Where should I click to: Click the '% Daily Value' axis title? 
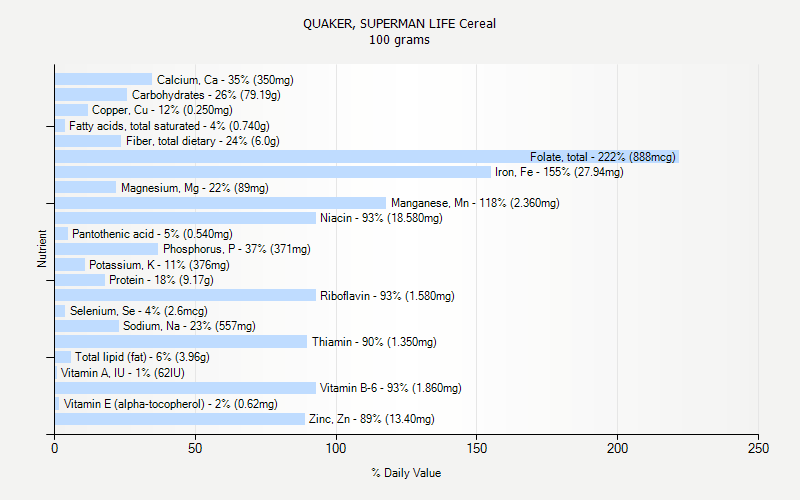coord(406,473)
